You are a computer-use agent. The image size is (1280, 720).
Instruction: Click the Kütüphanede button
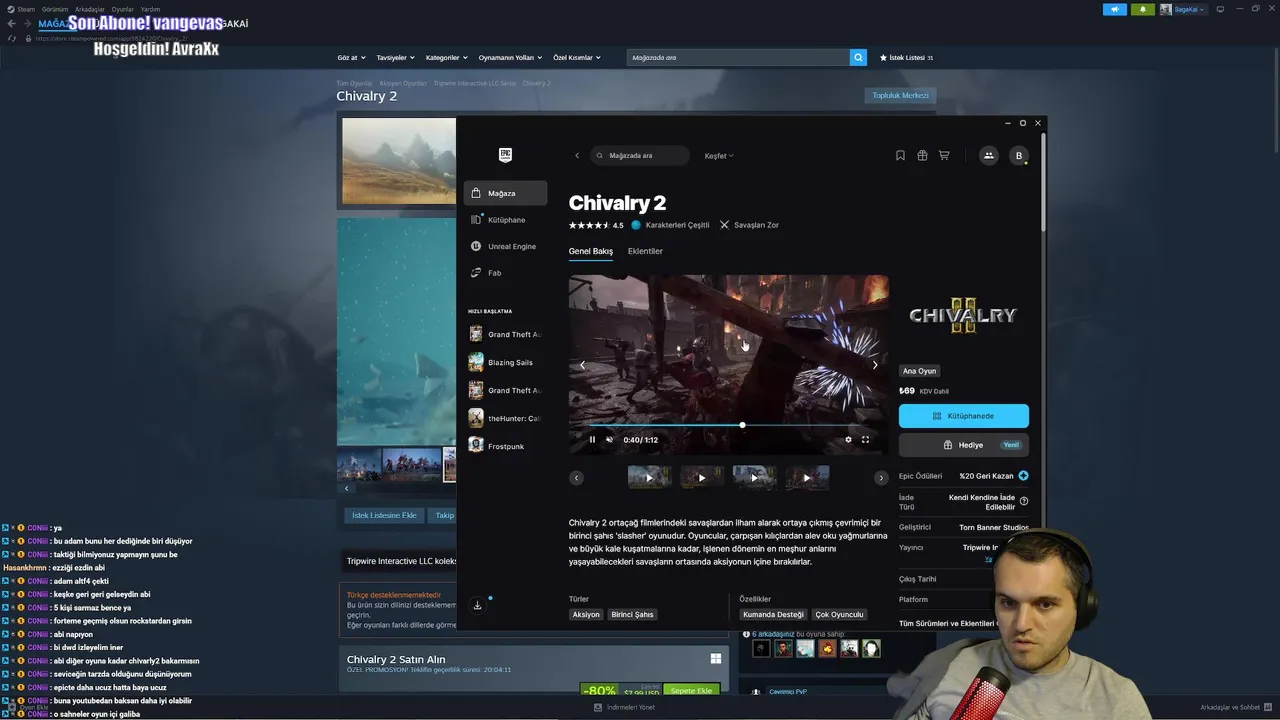[x=964, y=416]
